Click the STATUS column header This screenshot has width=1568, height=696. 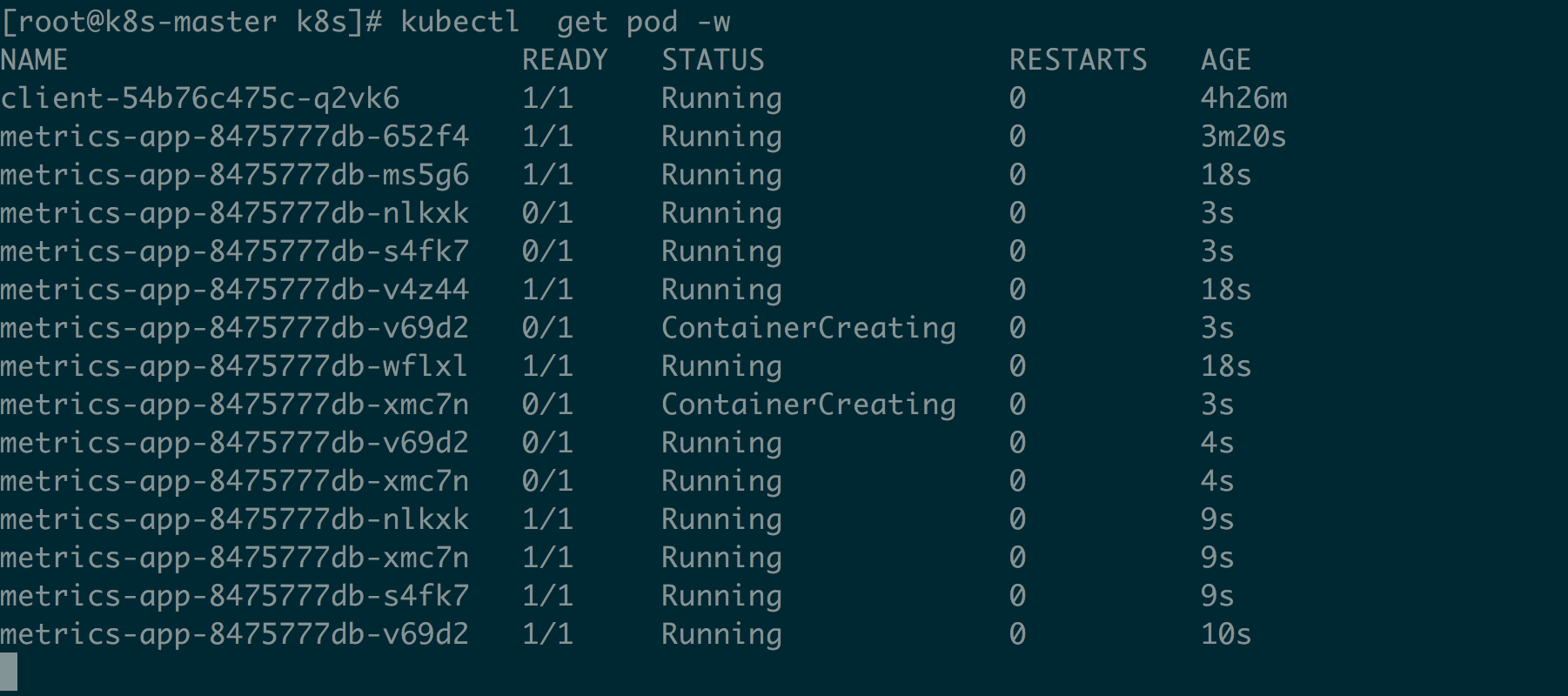(x=713, y=60)
